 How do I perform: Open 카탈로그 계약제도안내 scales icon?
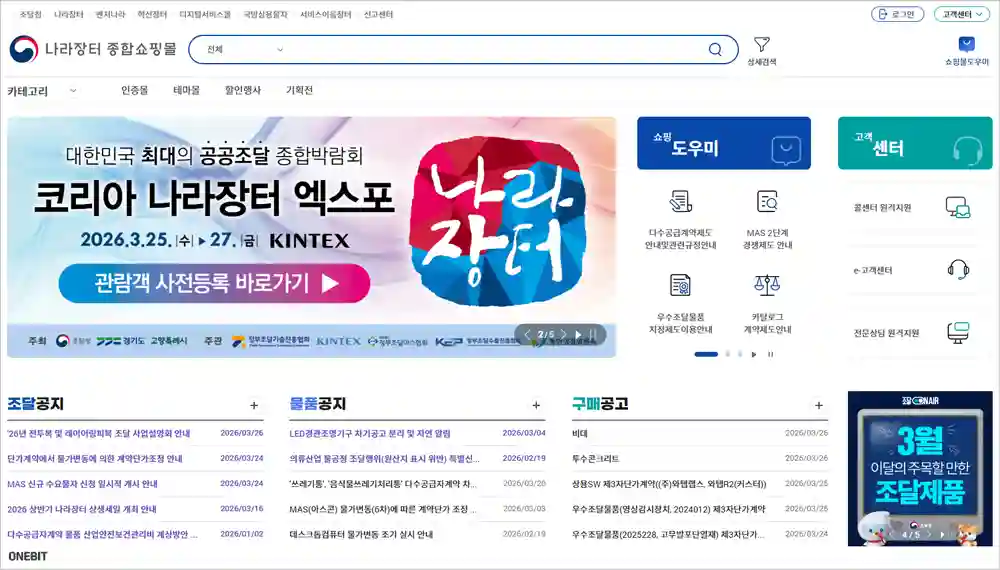click(x=767, y=285)
